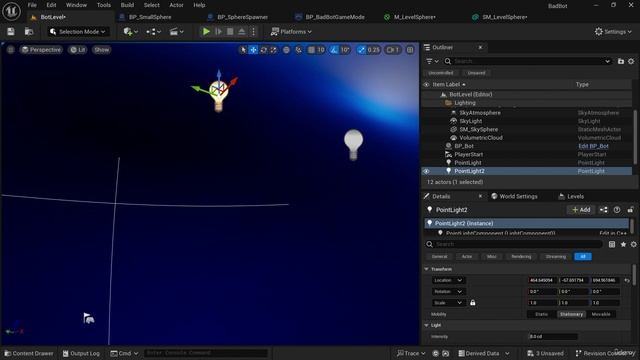
Task: Click the Unreal Engine logo icon
Action: click(11, 11)
